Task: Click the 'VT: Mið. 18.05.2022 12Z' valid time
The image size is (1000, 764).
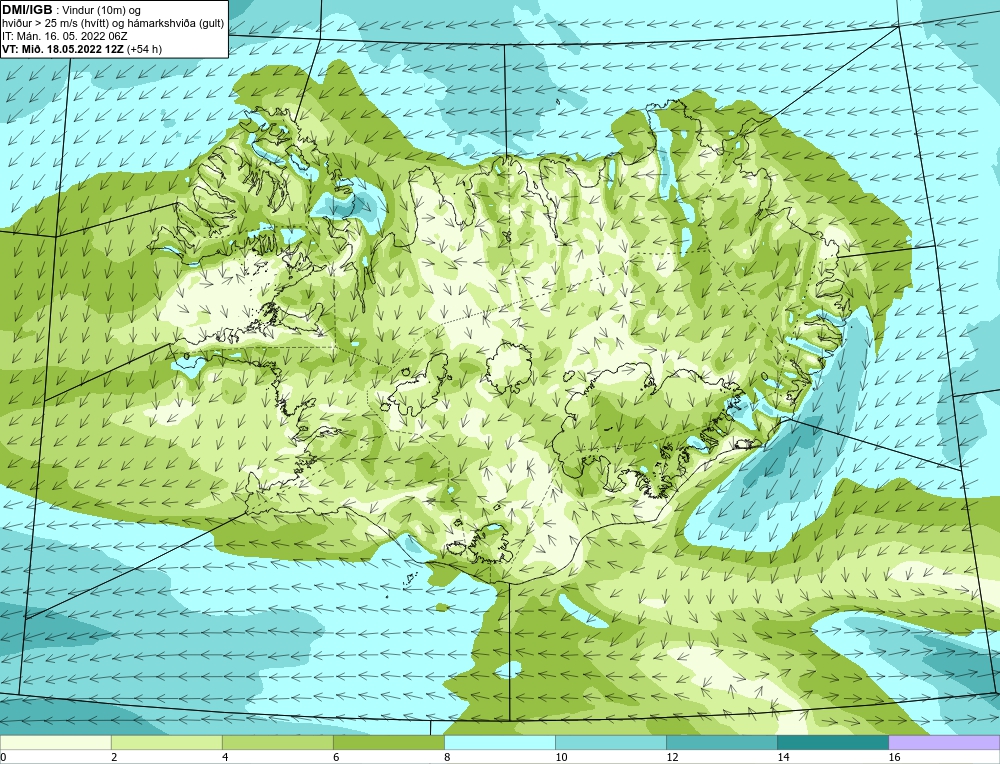Action: coord(62,49)
